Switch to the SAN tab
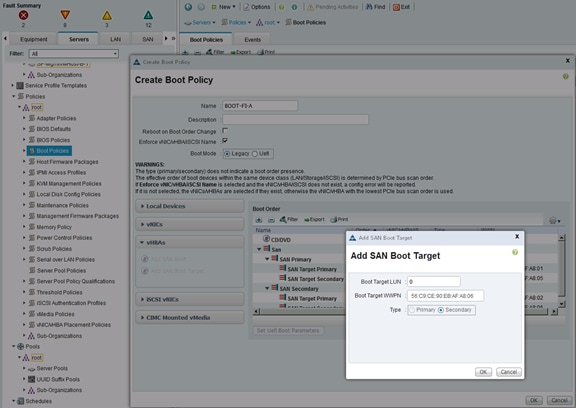The width and height of the screenshot is (576, 408). tap(147, 39)
